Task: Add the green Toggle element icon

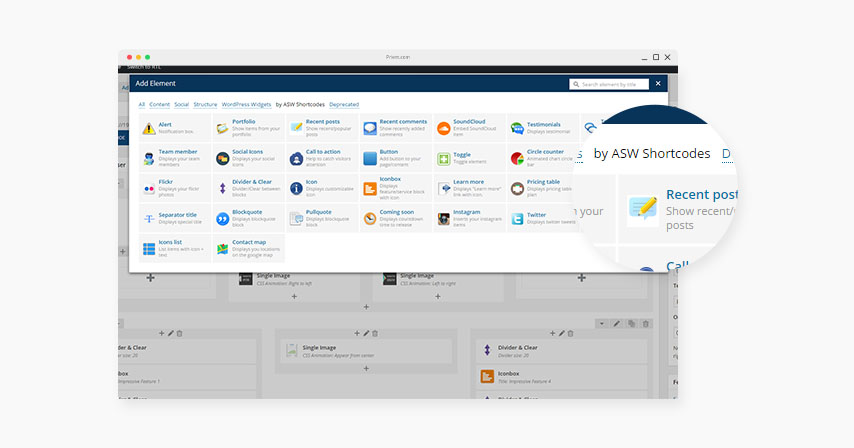Action: 443,158
